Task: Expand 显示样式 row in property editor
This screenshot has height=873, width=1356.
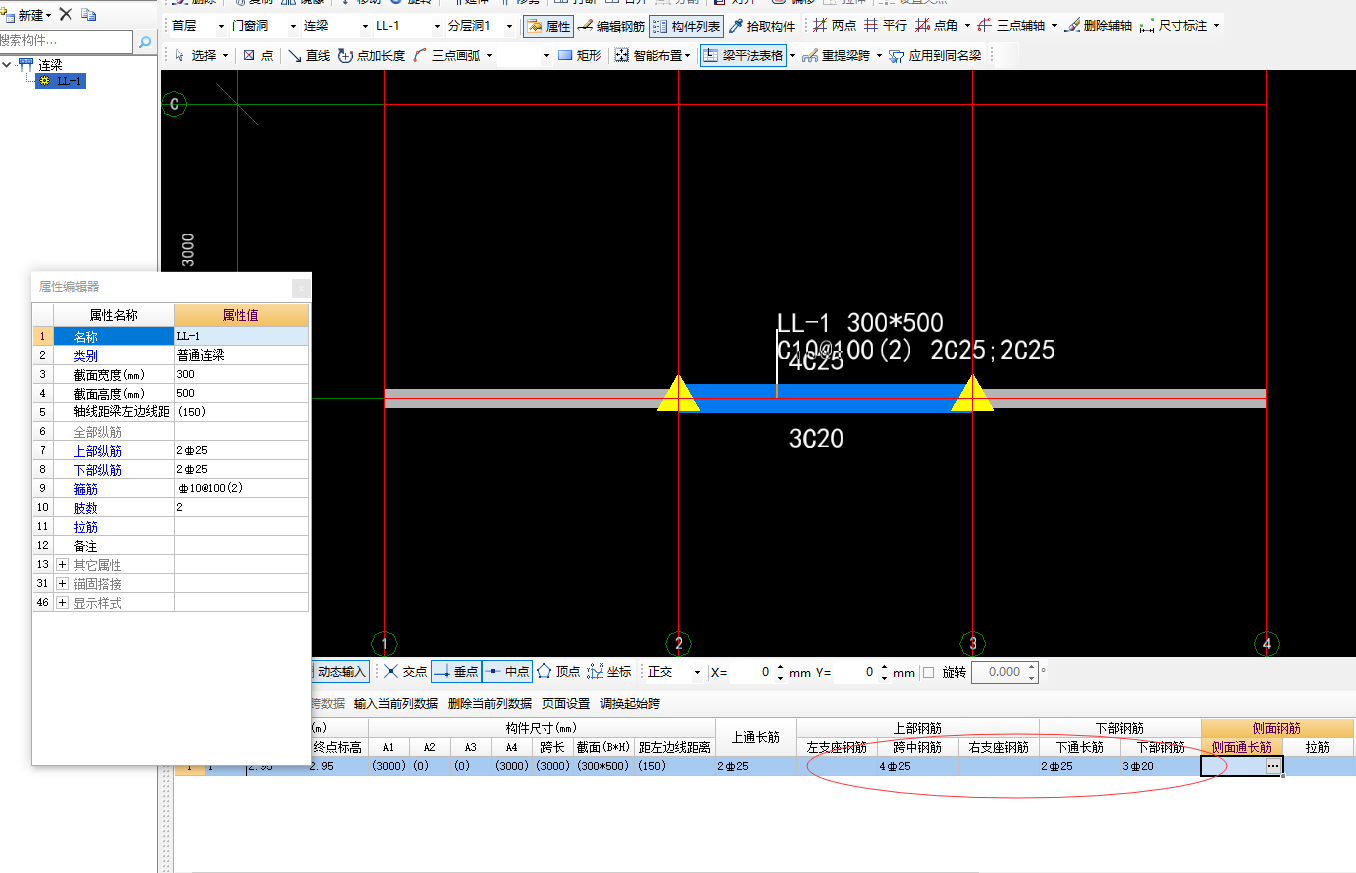Action: click(x=63, y=603)
